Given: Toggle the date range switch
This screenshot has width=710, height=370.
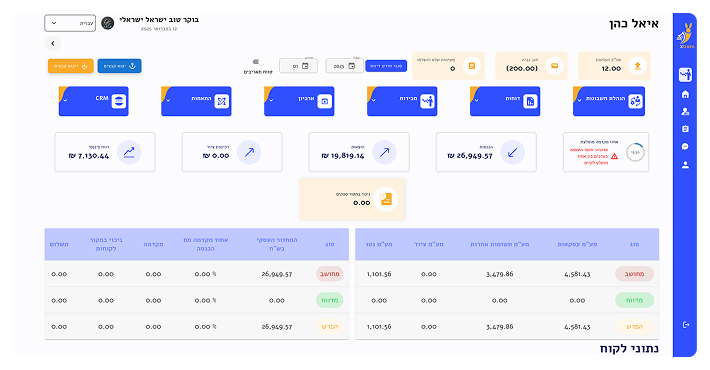Looking at the screenshot, I should click(258, 62).
